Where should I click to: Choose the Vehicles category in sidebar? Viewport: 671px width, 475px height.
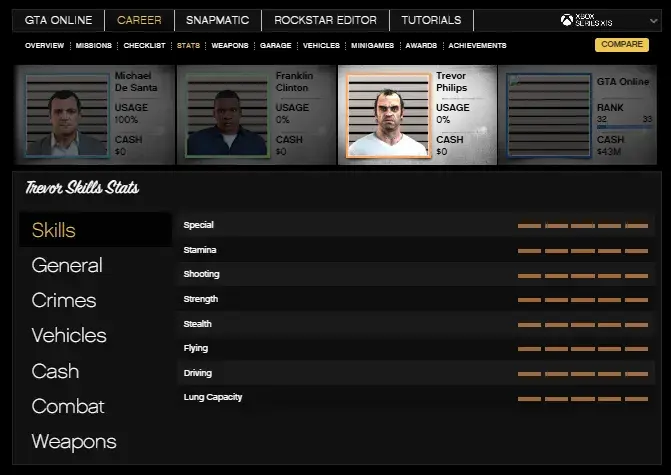coord(69,335)
